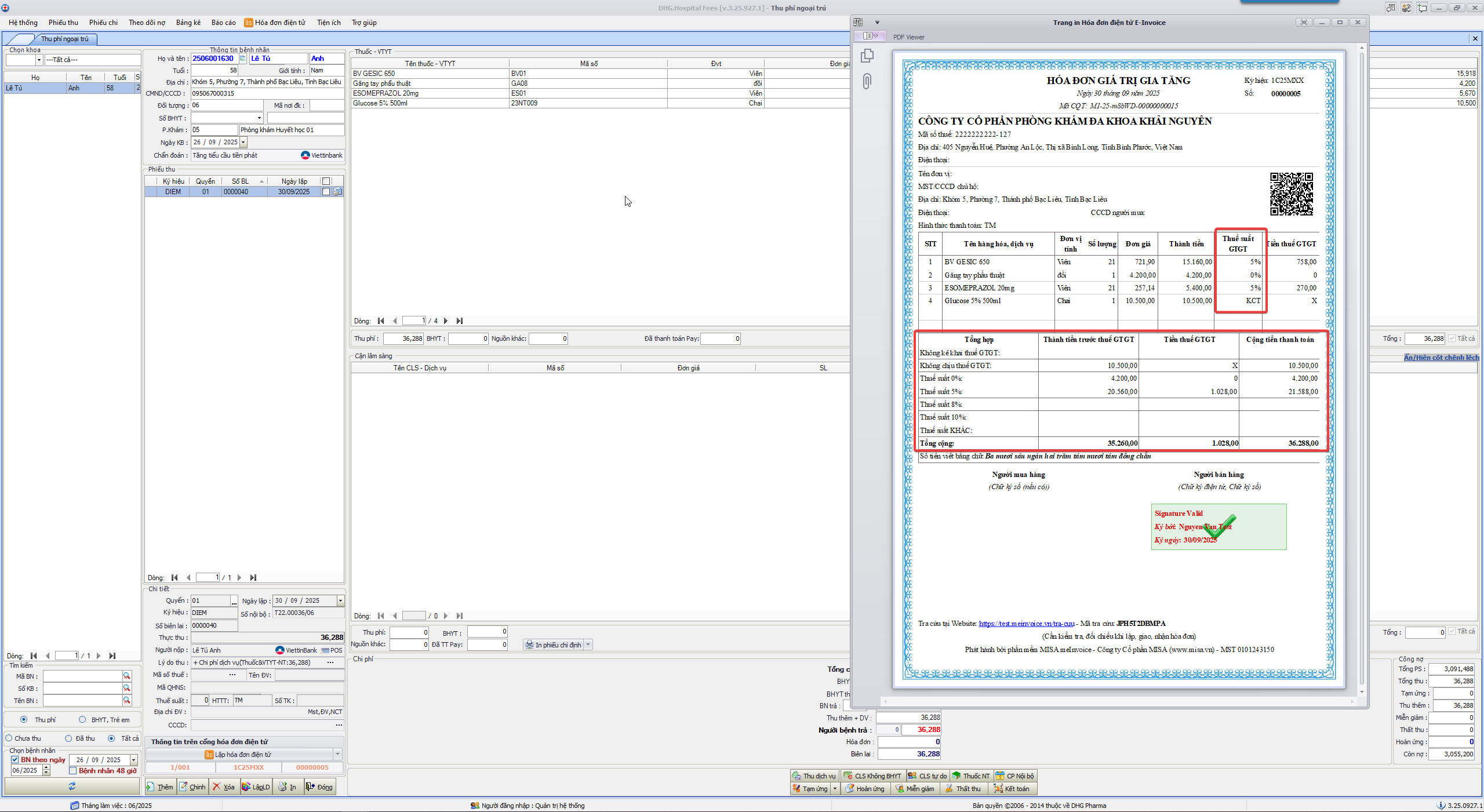The width and height of the screenshot is (1484, 812).
Task: Uncheck the BN theo ngày checkbox
Action: tap(15, 759)
